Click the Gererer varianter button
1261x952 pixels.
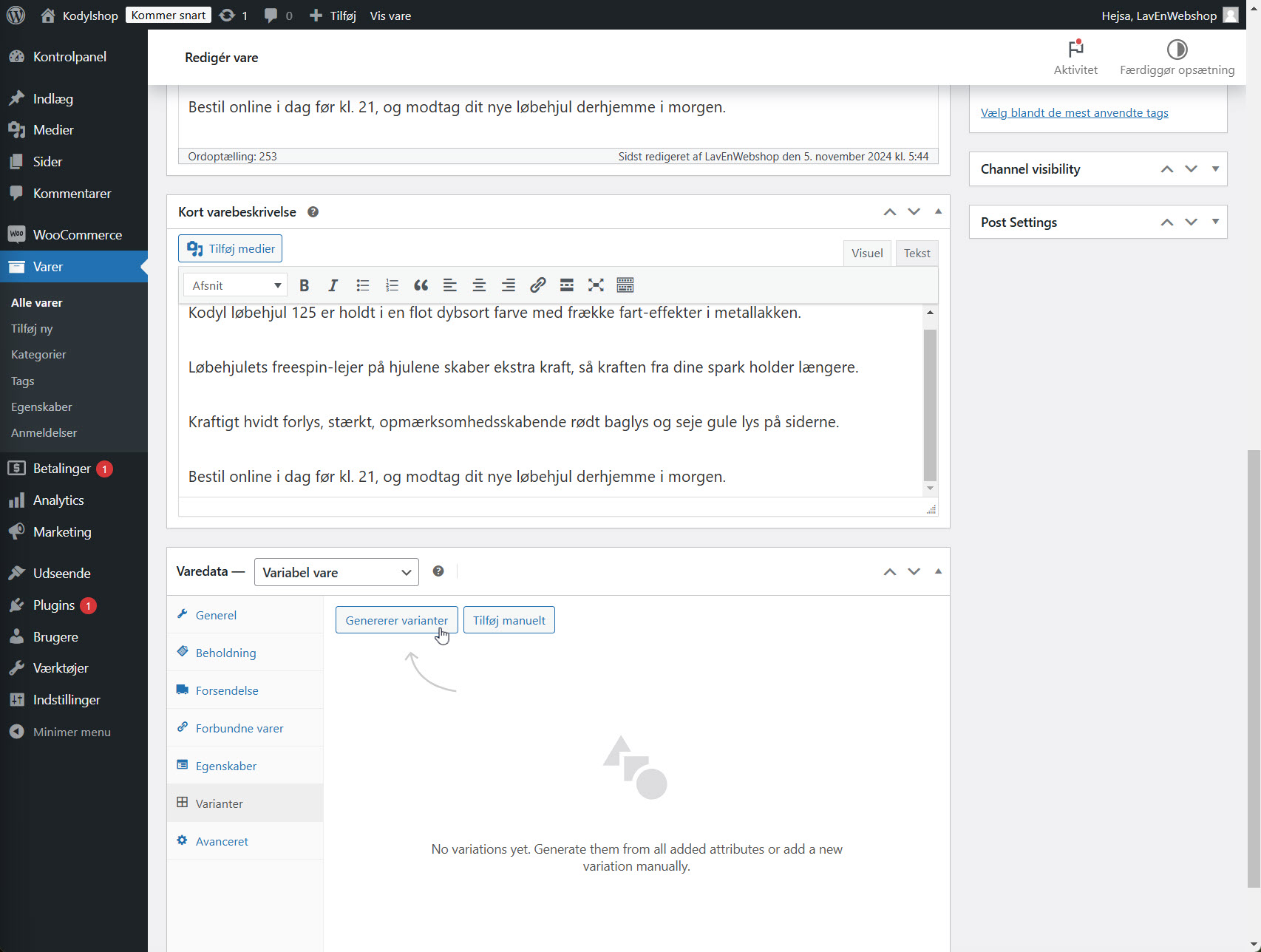[x=396, y=619]
